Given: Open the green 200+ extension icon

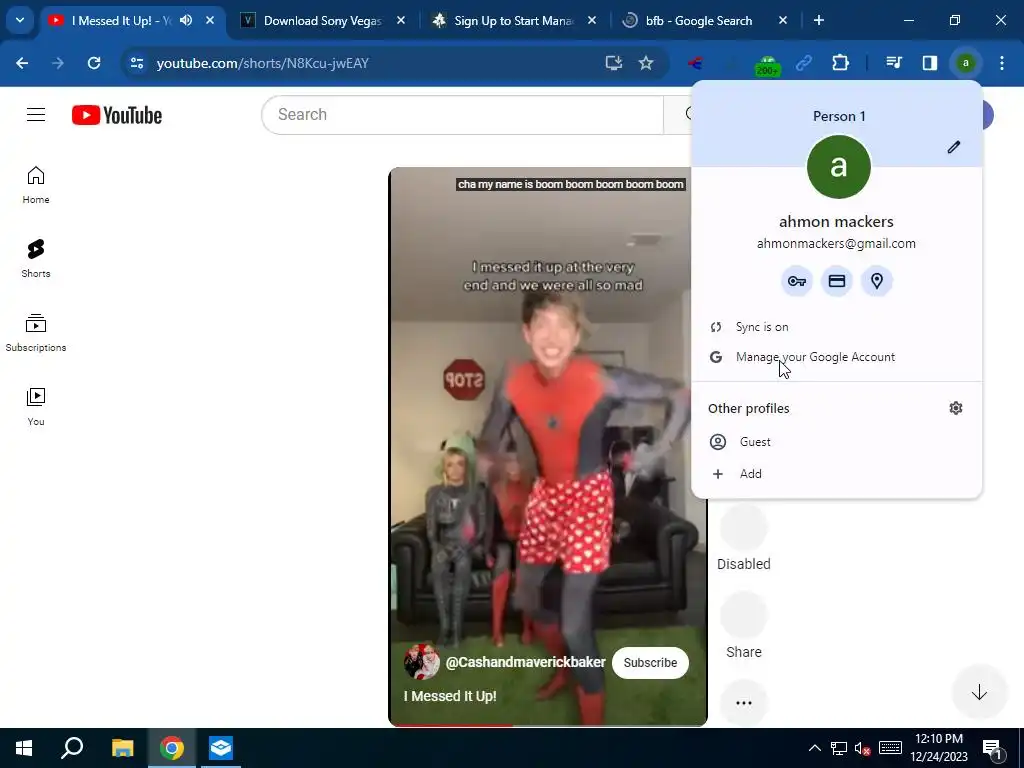Looking at the screenshot, I should tap(767, 65).
